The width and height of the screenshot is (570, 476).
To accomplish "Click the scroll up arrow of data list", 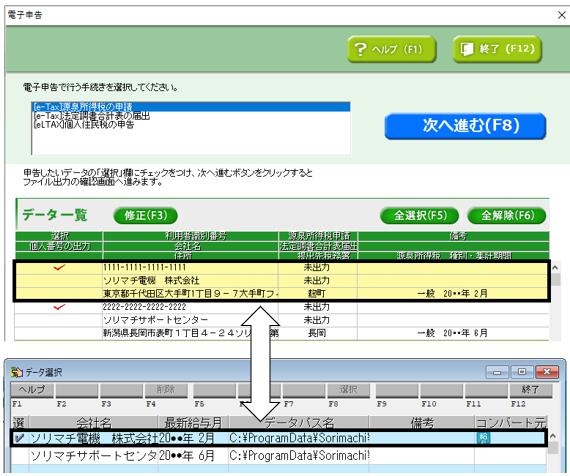I will click(555, 268).
